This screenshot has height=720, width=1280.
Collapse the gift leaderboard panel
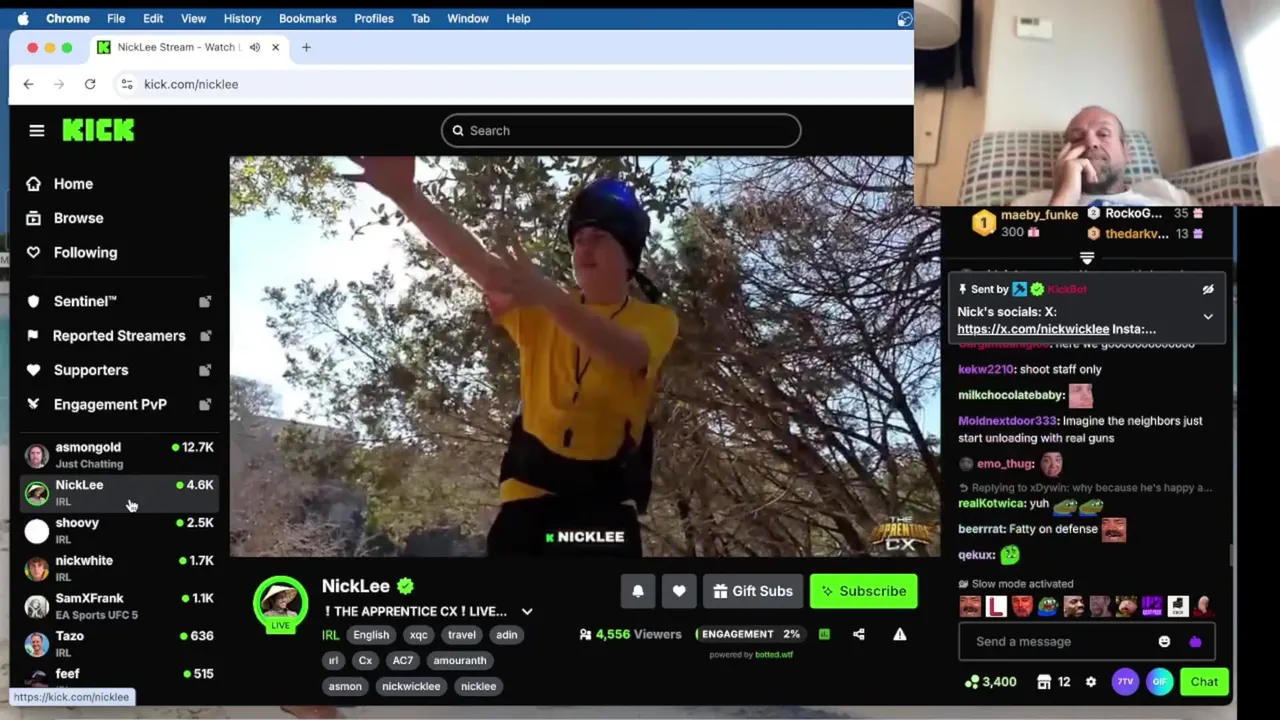pyautogui.click(x=1087, y=258)
